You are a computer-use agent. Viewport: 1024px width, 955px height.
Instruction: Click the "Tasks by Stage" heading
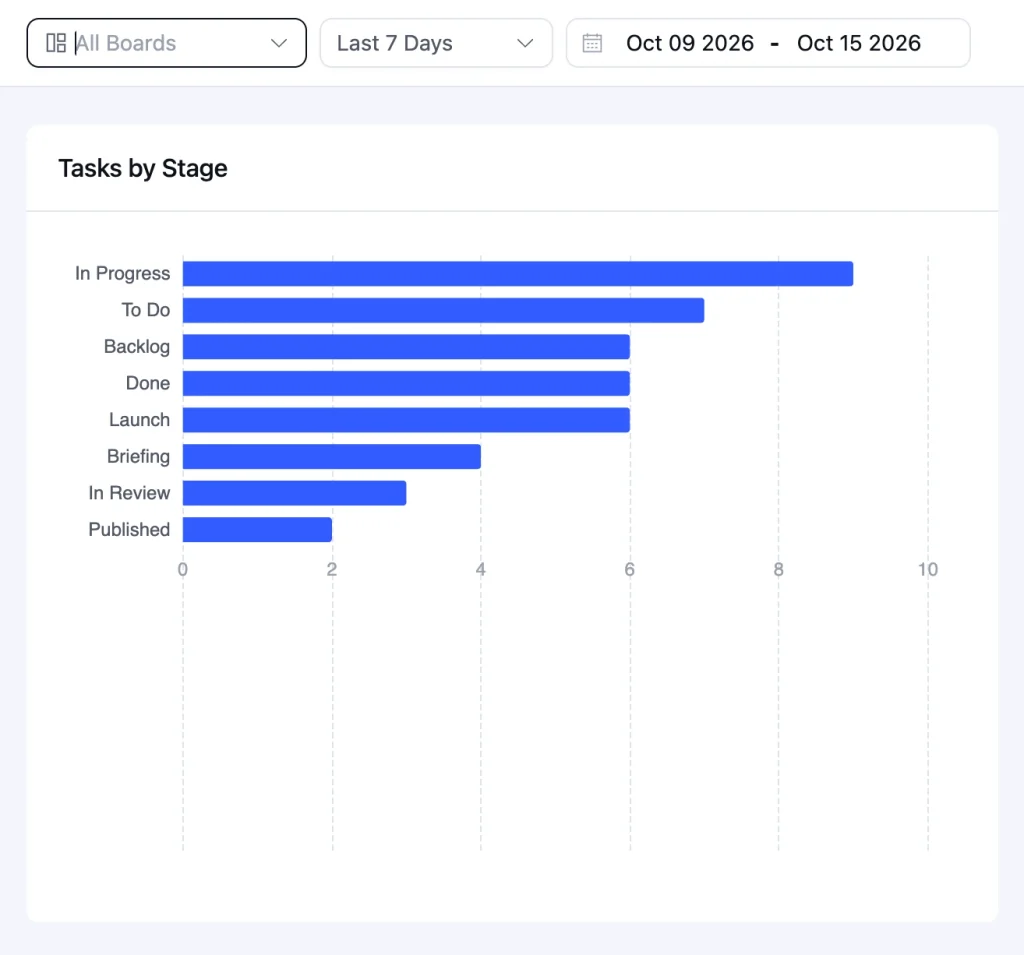pos(143,169)
